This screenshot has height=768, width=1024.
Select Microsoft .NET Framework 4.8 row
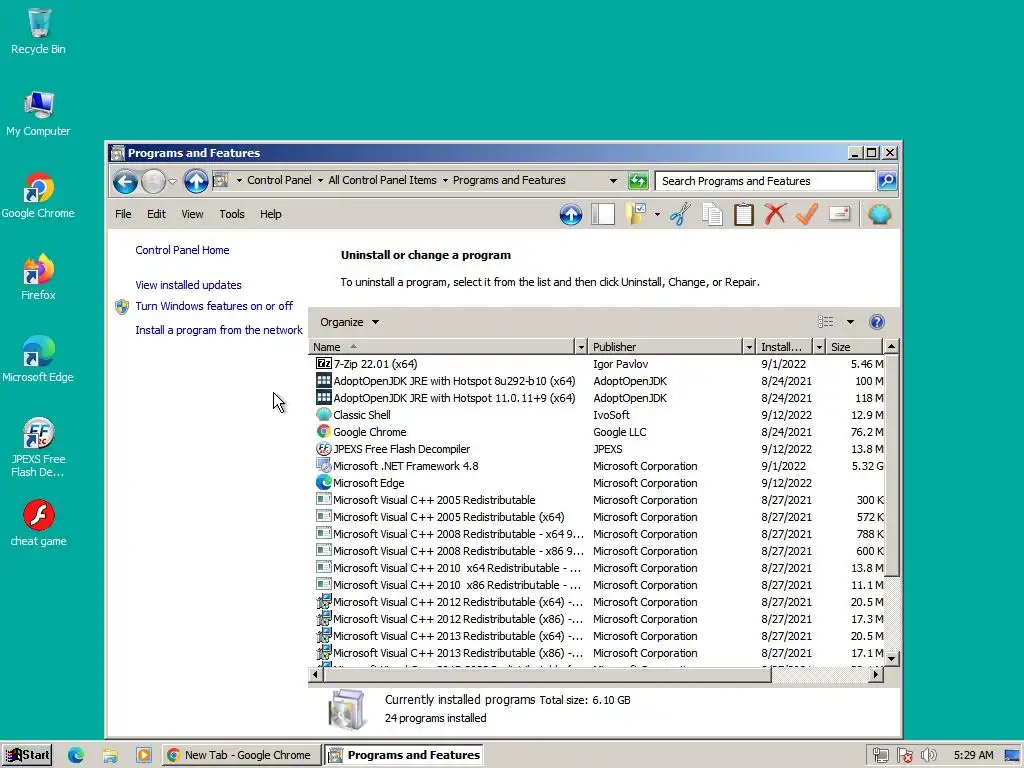coord(596,466)
